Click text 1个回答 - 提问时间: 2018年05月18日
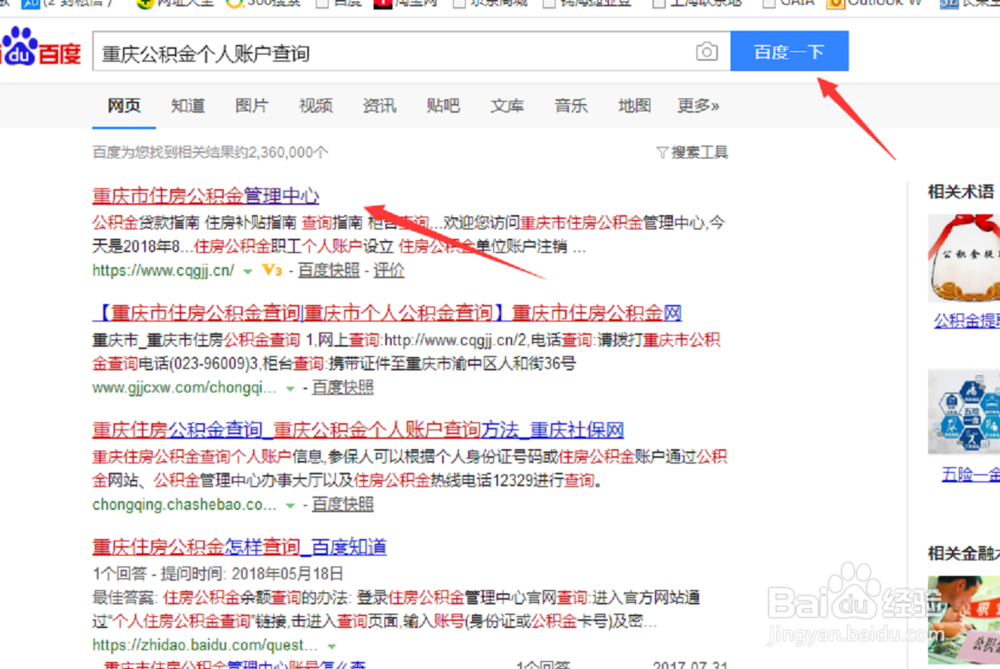Image resolution: width=1000 pixels, height=669 pixels. coord(218,573)
